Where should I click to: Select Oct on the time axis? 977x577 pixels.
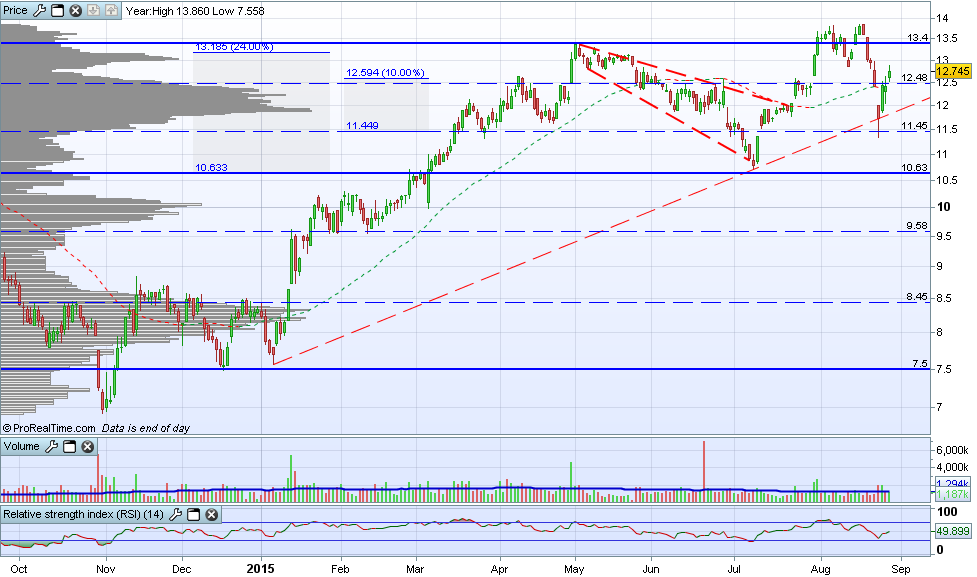pos(19,569)
